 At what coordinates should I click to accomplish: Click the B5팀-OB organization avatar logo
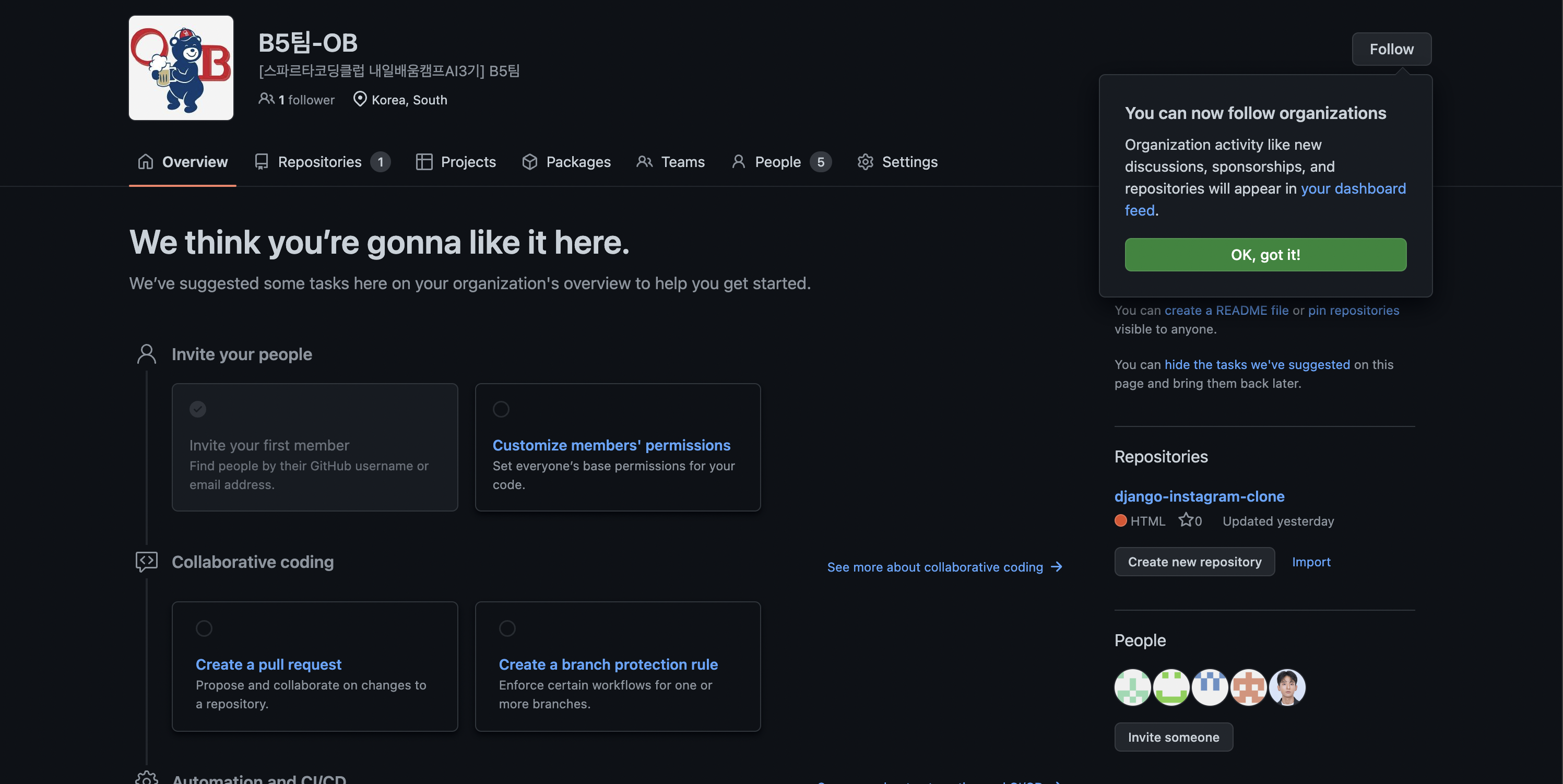coord(181,68)
